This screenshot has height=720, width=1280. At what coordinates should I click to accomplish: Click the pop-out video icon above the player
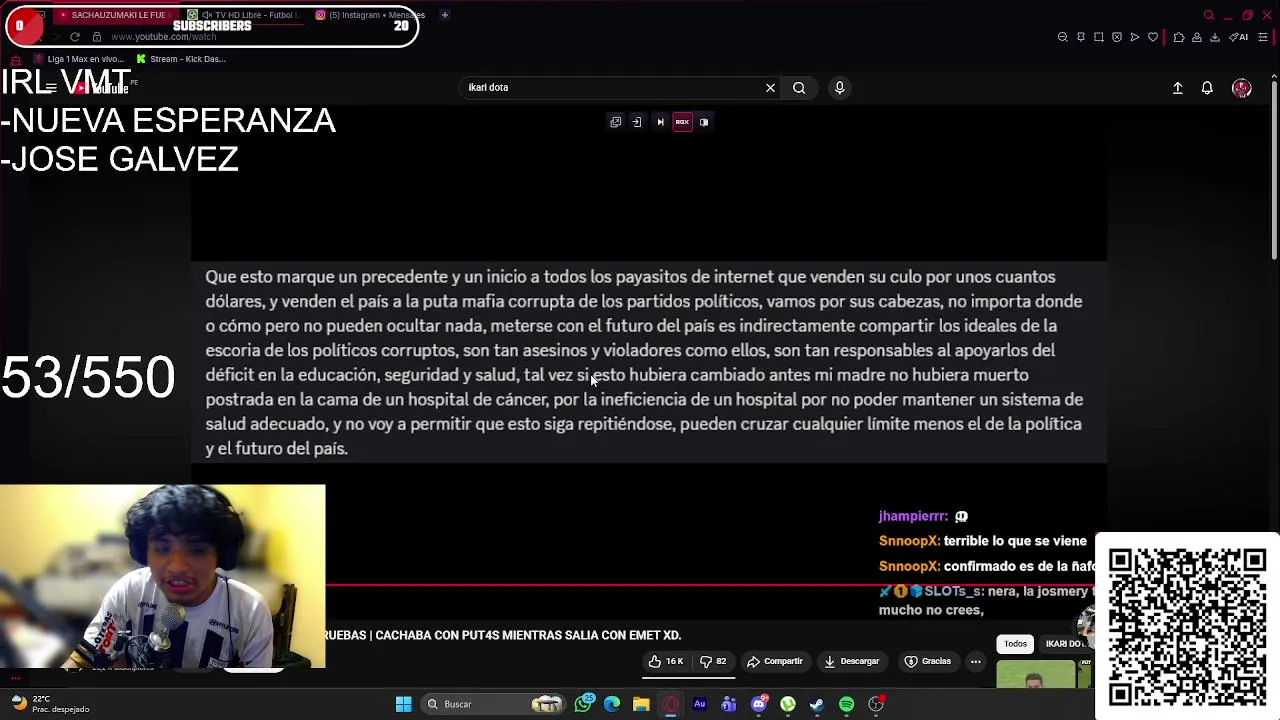click(x=616, y=122)
